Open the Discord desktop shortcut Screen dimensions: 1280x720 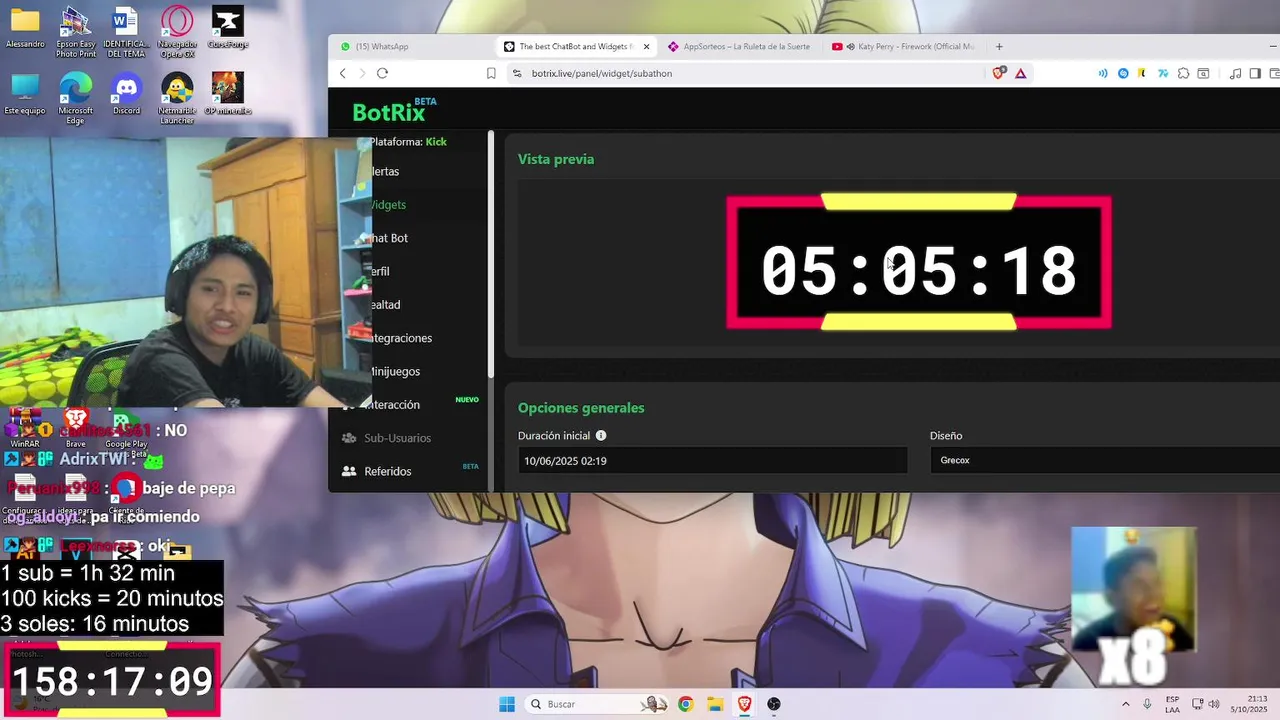127,94
